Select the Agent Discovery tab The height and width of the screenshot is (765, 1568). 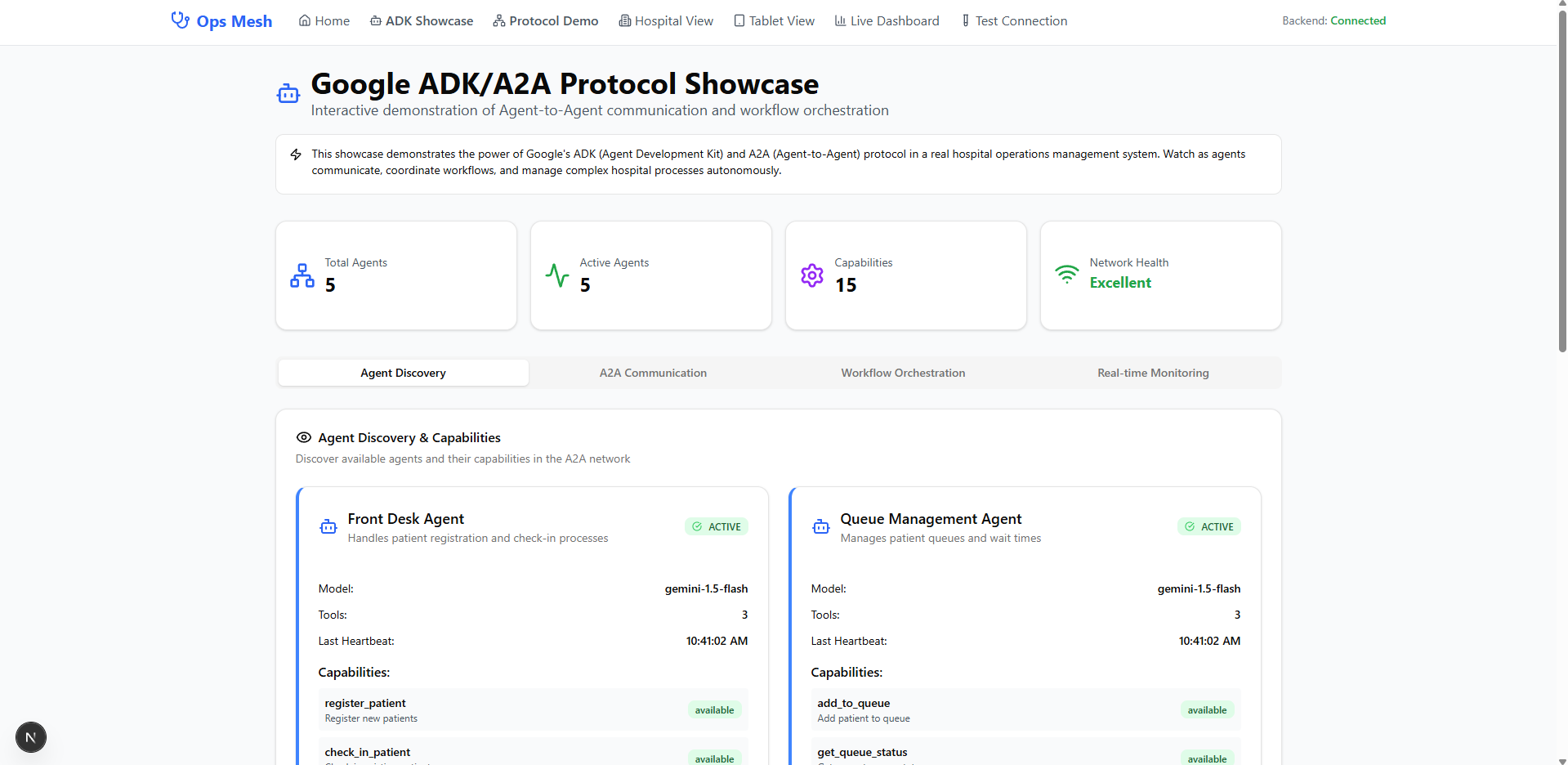pyautogui.click(x=404, y=373)
